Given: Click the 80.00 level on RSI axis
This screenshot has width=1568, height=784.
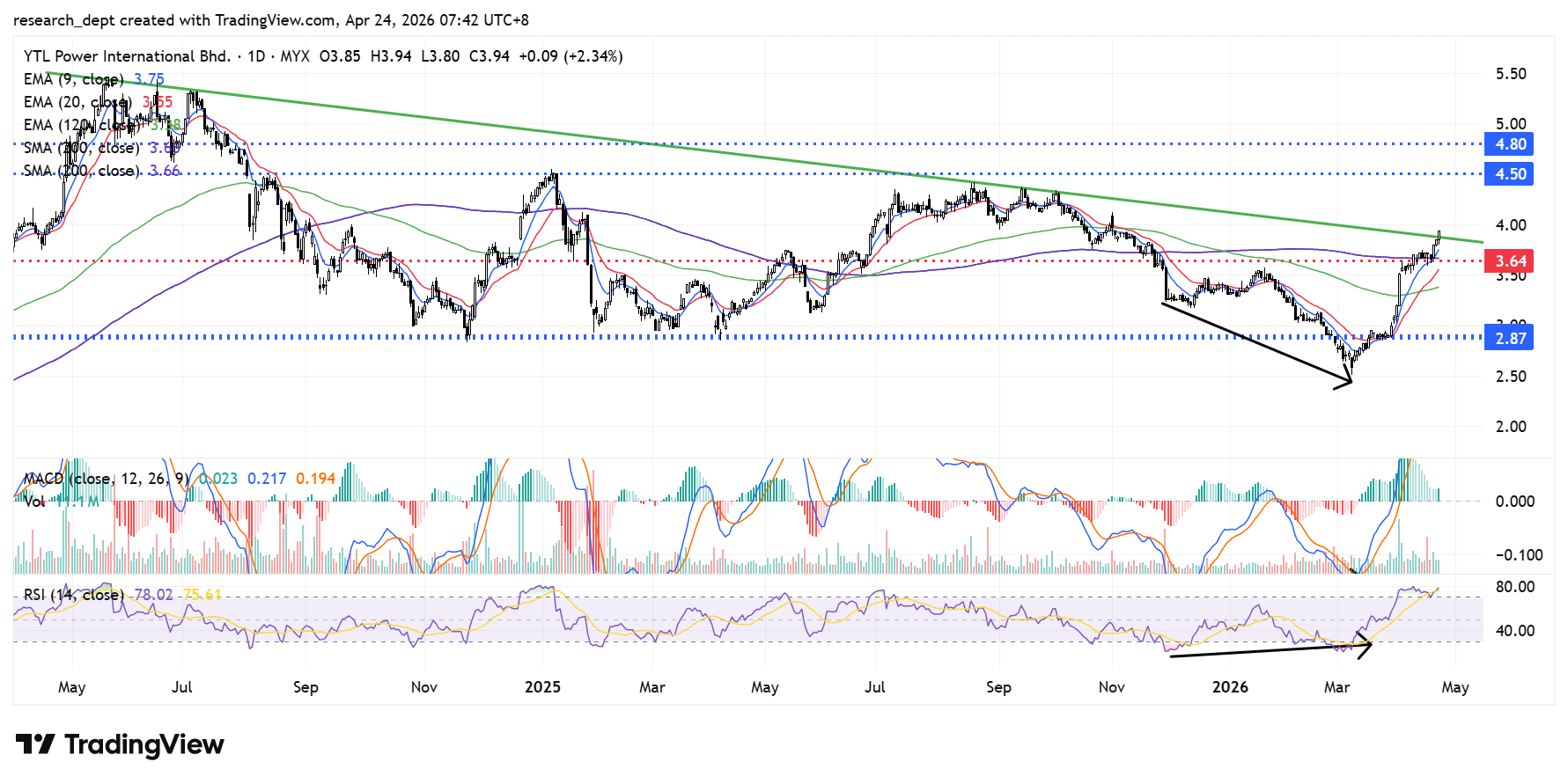Looking at the screenshot, I should tap(1514, 587).
